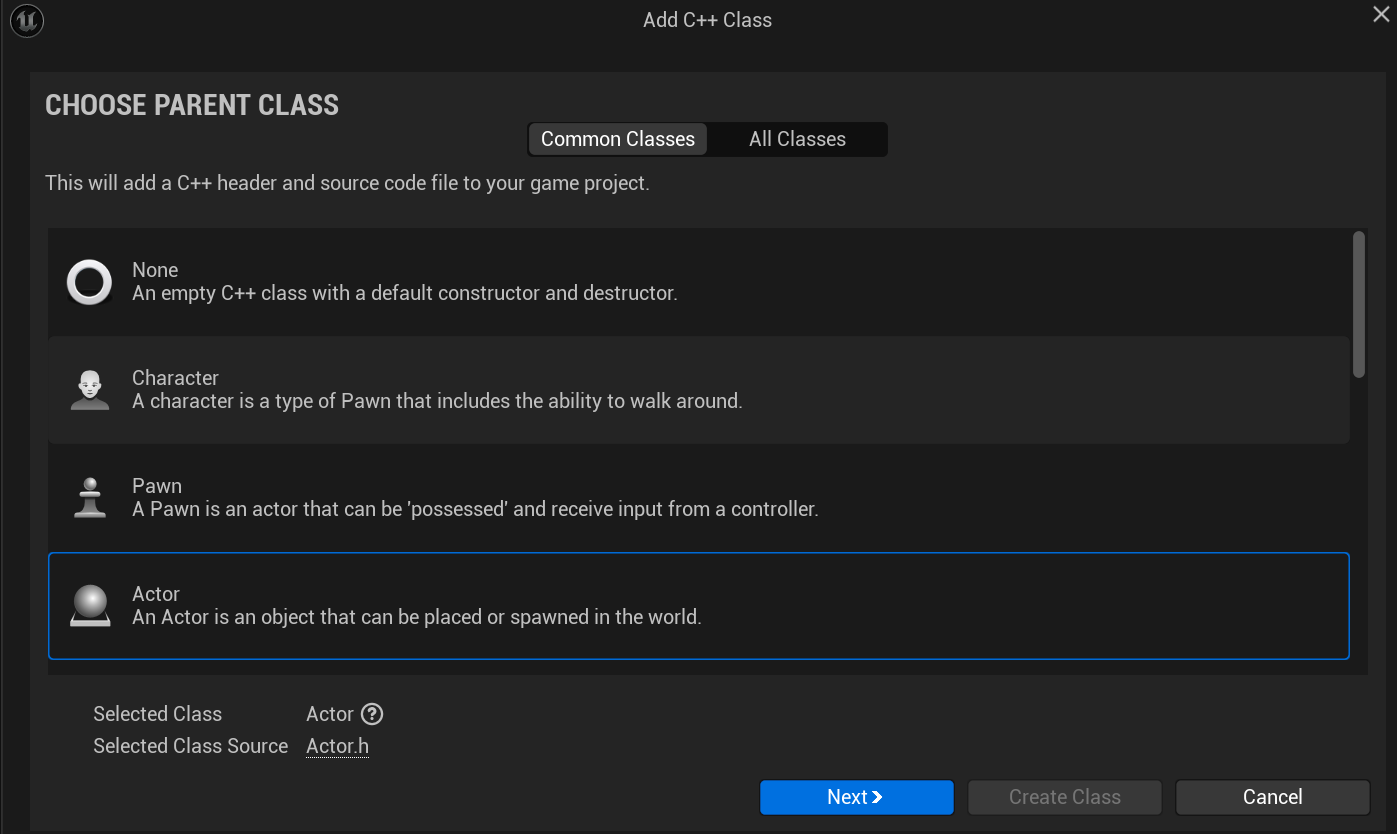Image resolution: width=1397 pixels, height=834 pixels.
Task: Click the Pawn chess piece icon
Action: tap(89, 498)
